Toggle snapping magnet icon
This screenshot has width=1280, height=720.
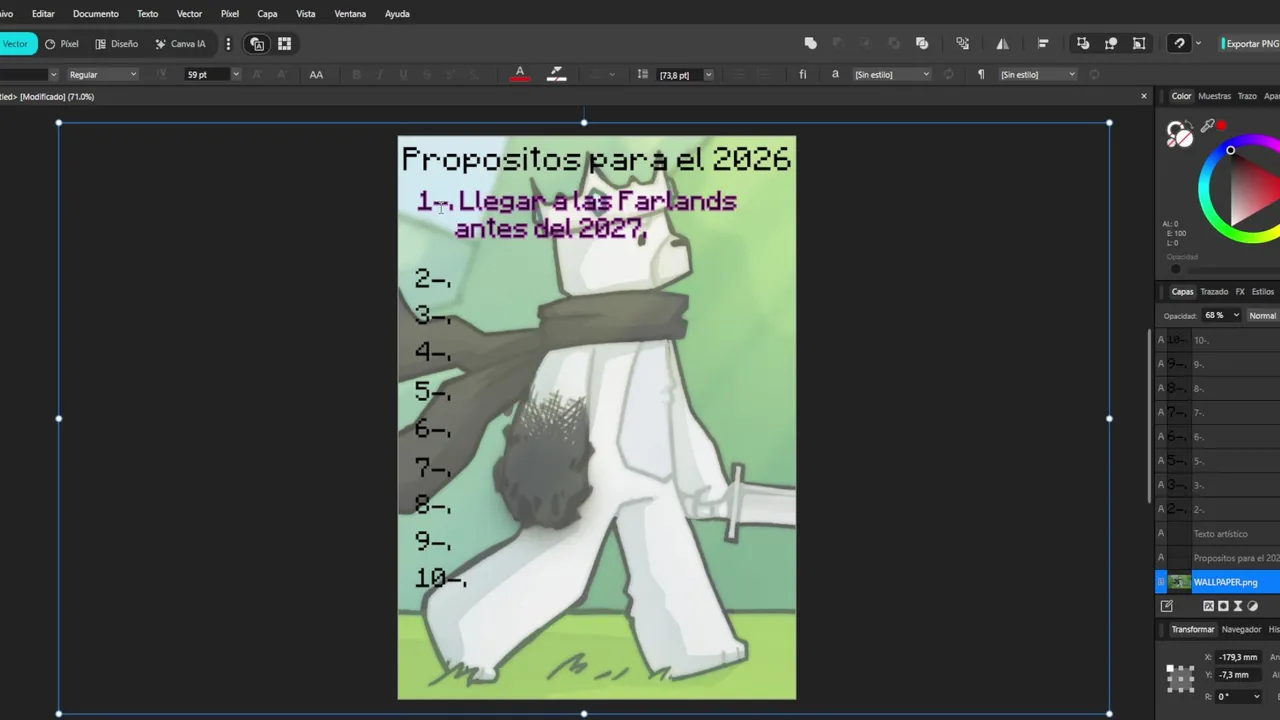pyautogui.click(x=1180, y=44)
